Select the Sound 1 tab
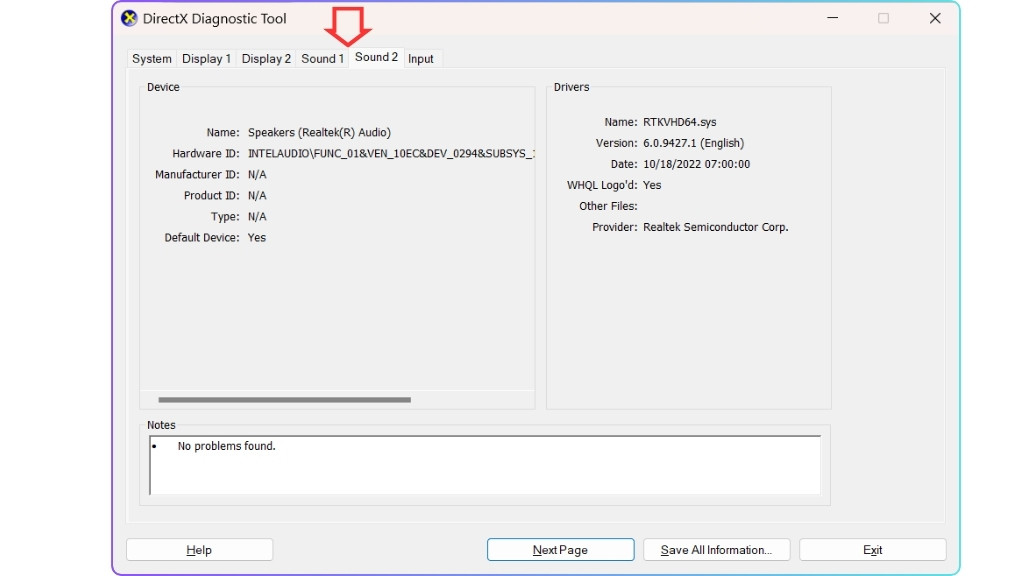Screen dimensions: 1024x576 tap(322, 58)
